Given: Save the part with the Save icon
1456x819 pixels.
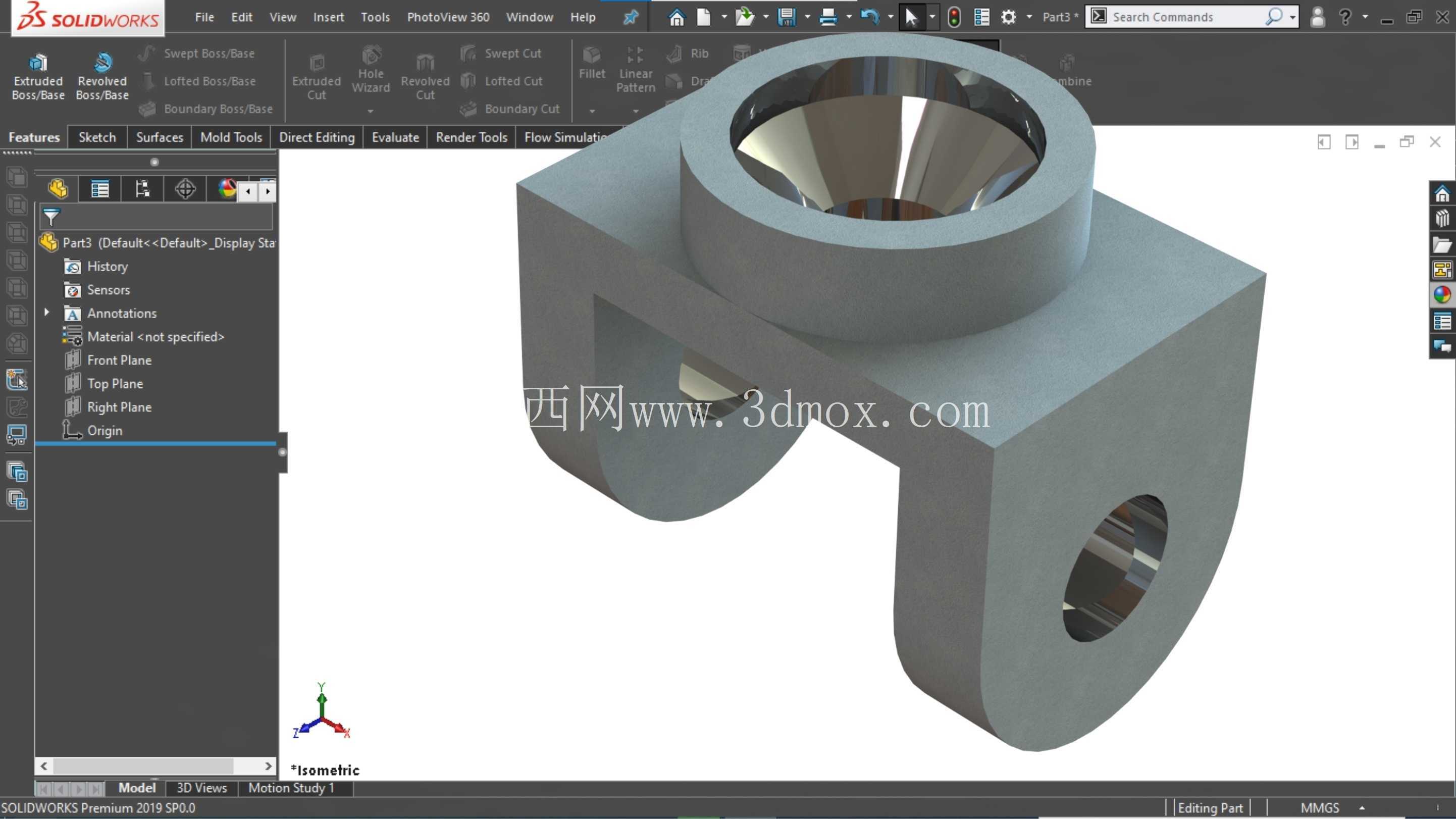Looking at the screenshot, I should click(787, 17).
